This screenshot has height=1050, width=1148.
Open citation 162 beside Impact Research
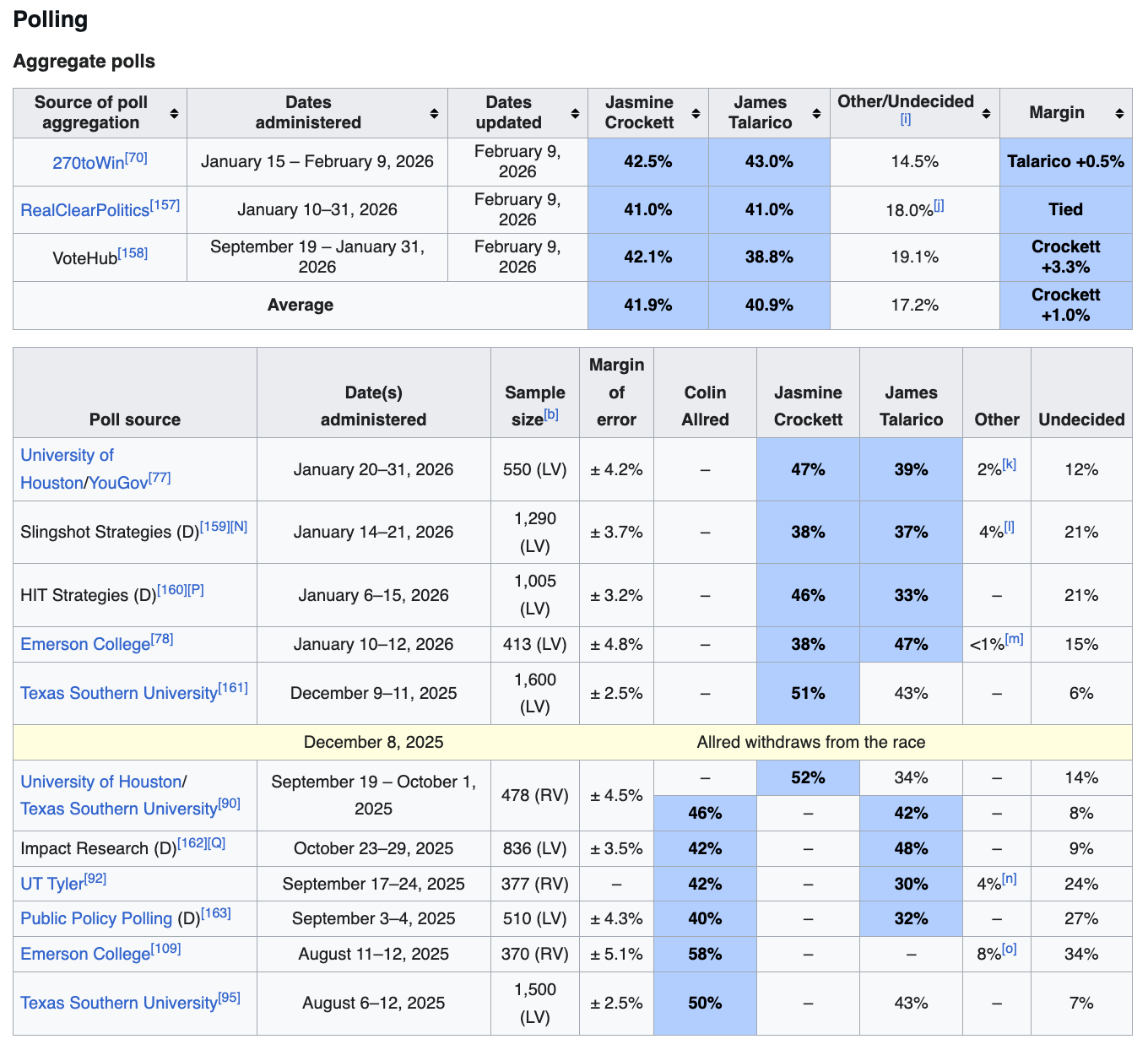pyautogui.click(x=192, y=844)
